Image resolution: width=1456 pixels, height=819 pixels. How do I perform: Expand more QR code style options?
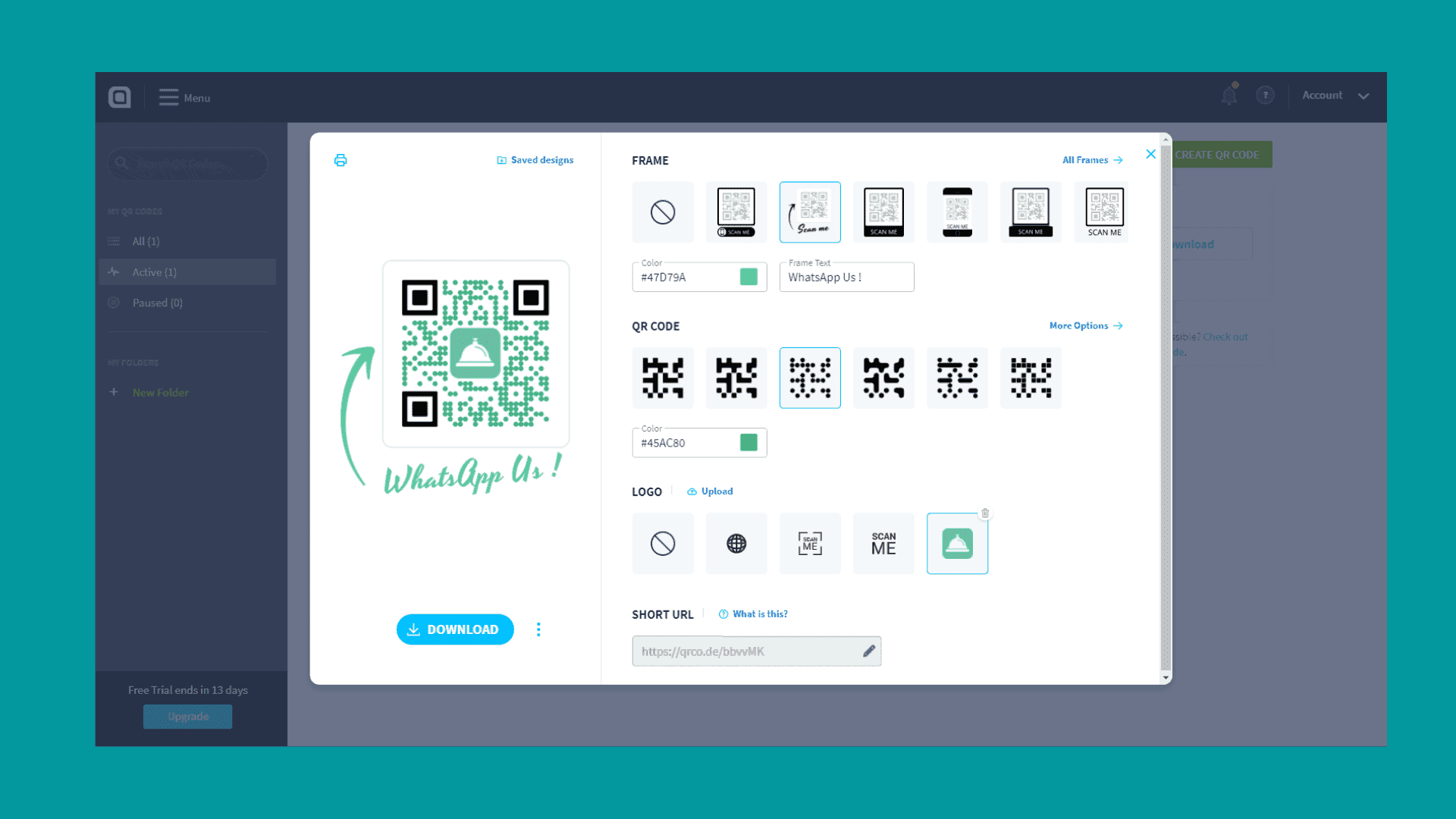click(1085, 325)
